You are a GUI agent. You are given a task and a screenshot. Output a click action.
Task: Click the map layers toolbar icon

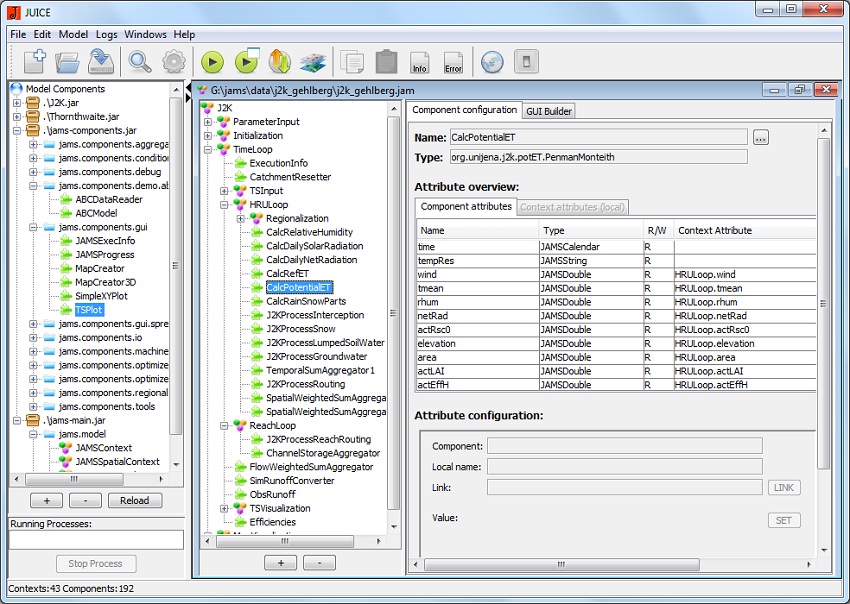[x=313, y=62]
